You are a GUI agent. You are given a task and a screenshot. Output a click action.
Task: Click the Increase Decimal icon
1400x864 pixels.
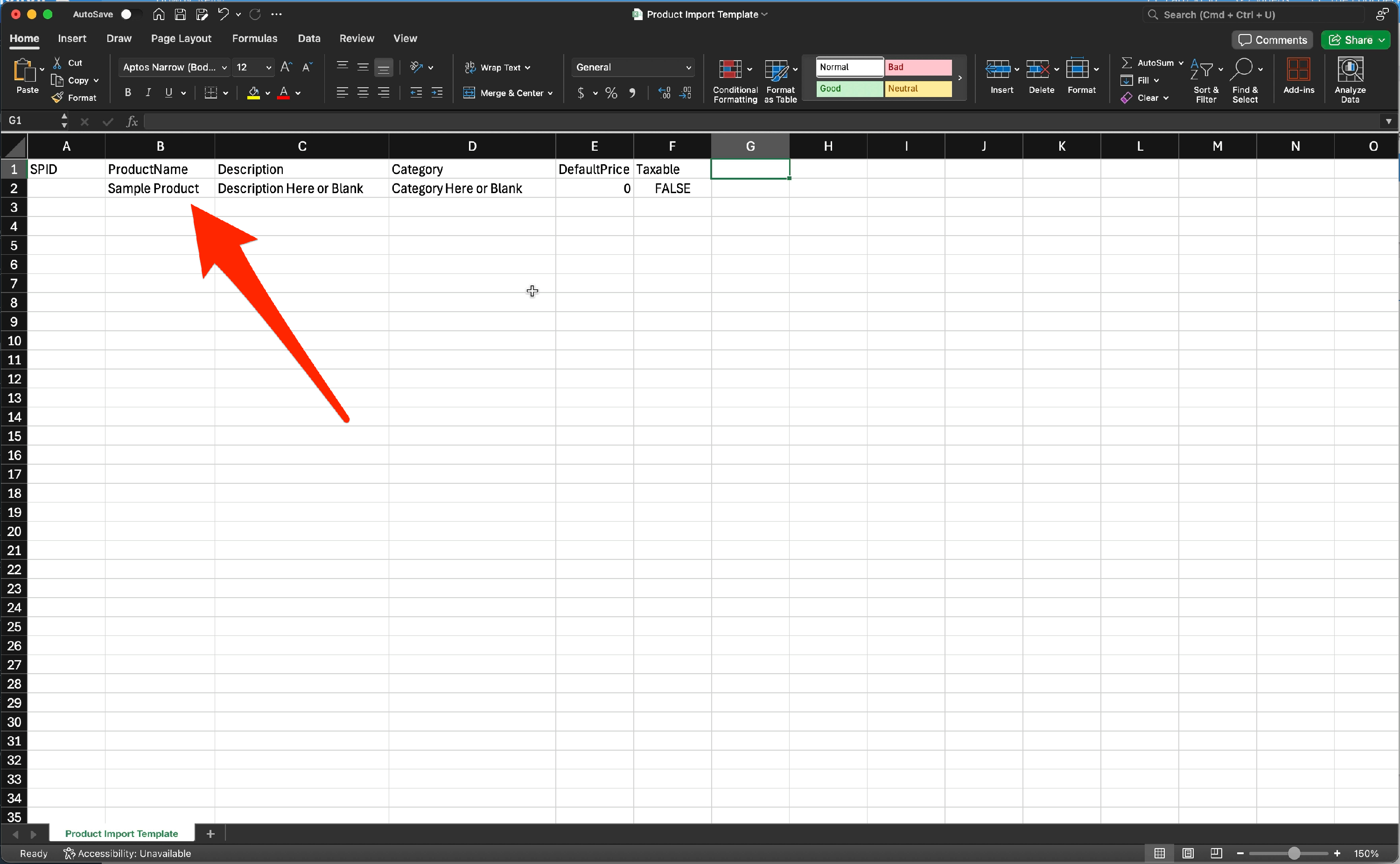664,92
